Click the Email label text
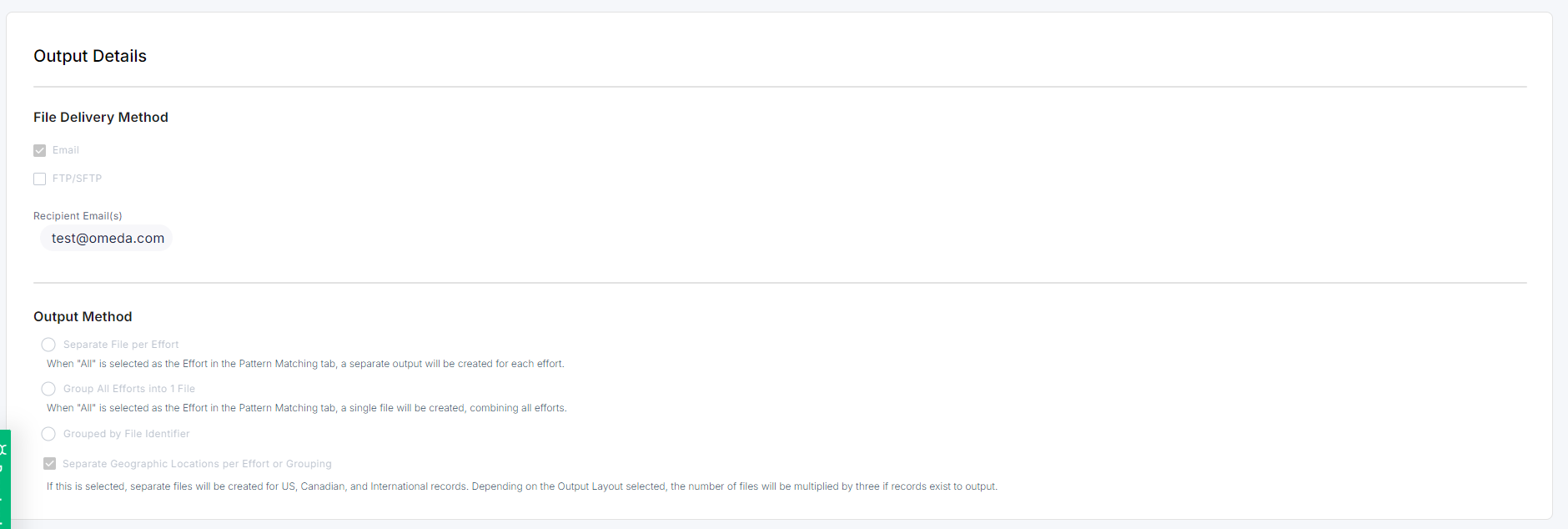 (66, 150)
